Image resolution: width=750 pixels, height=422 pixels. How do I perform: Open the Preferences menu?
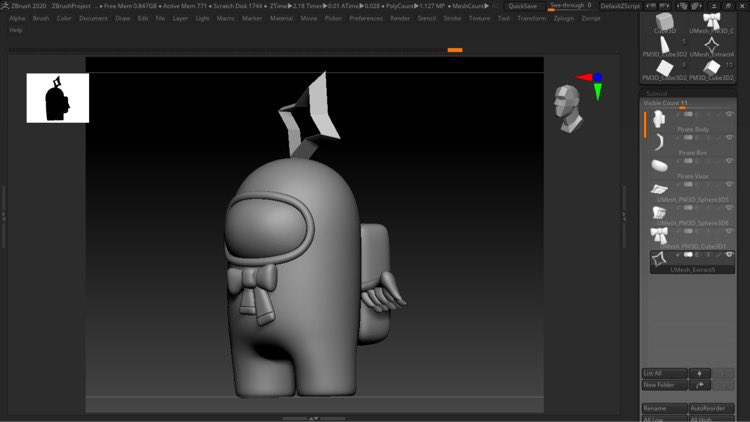(x=366, y=18)
